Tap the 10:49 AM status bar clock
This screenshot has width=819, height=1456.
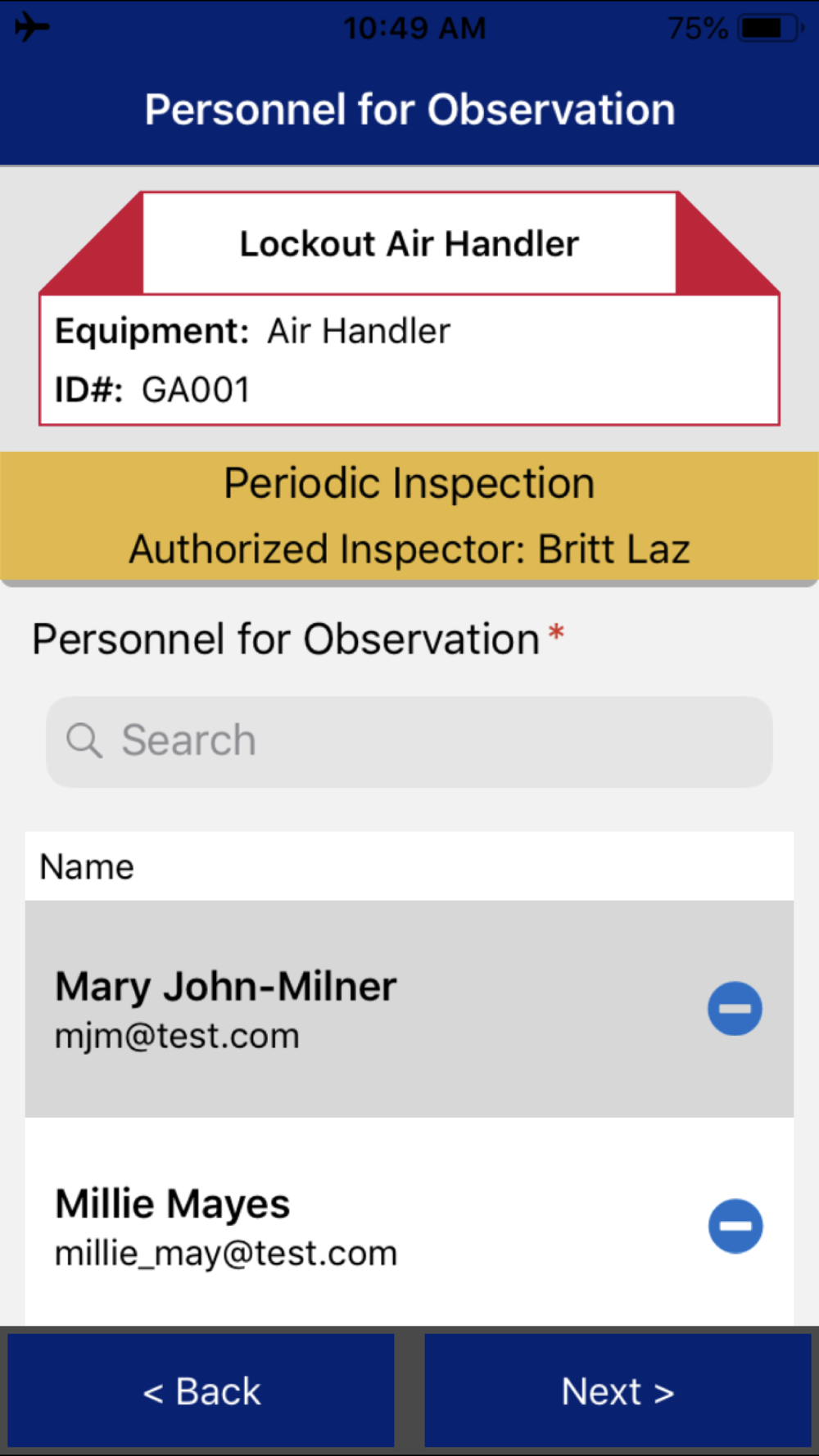pos(414,28)
